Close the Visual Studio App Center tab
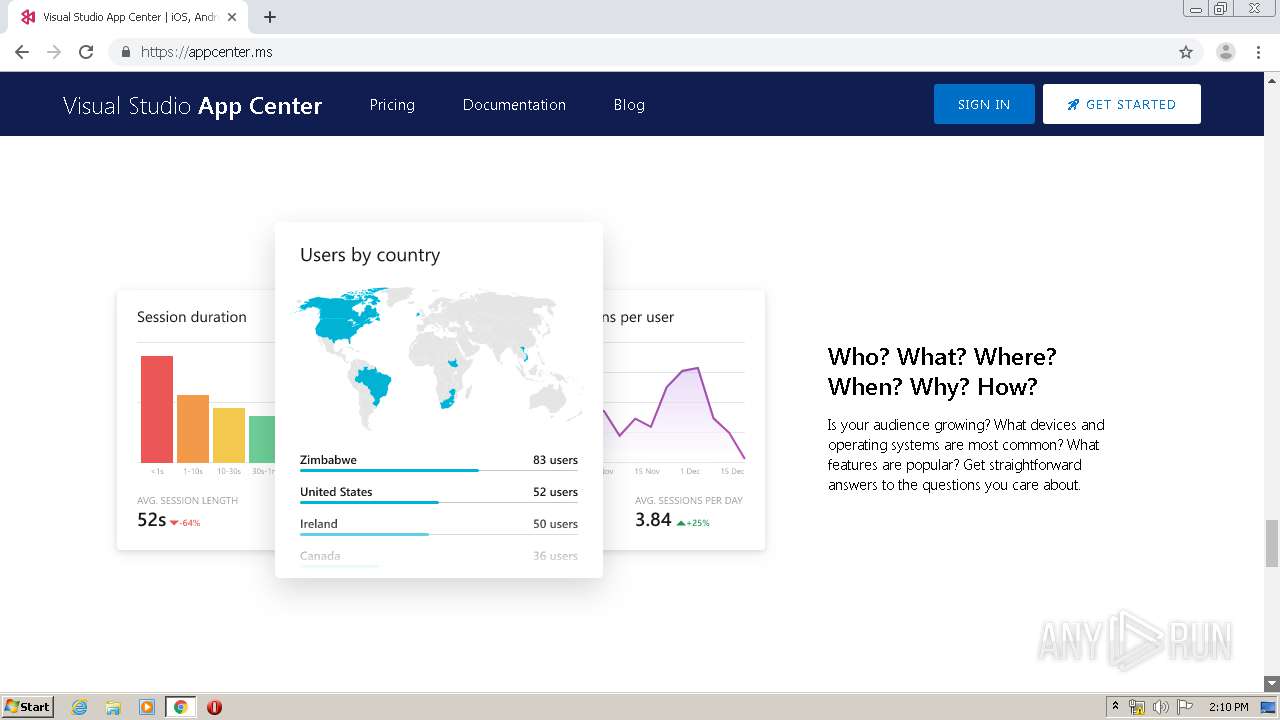 click(x=233, y=17)
